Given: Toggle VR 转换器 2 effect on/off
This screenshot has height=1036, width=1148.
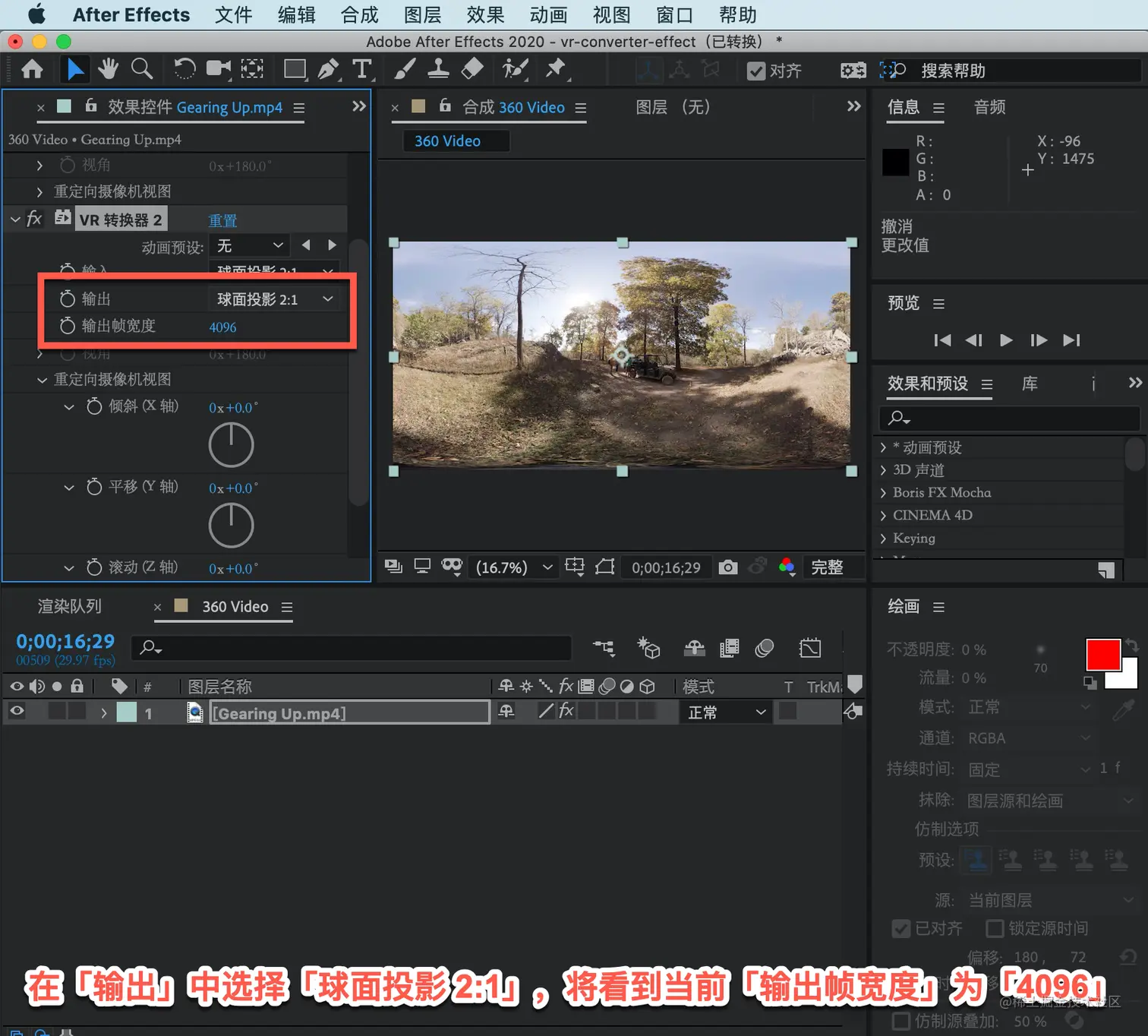Looking at the screenshot, I should pos(34,220).
